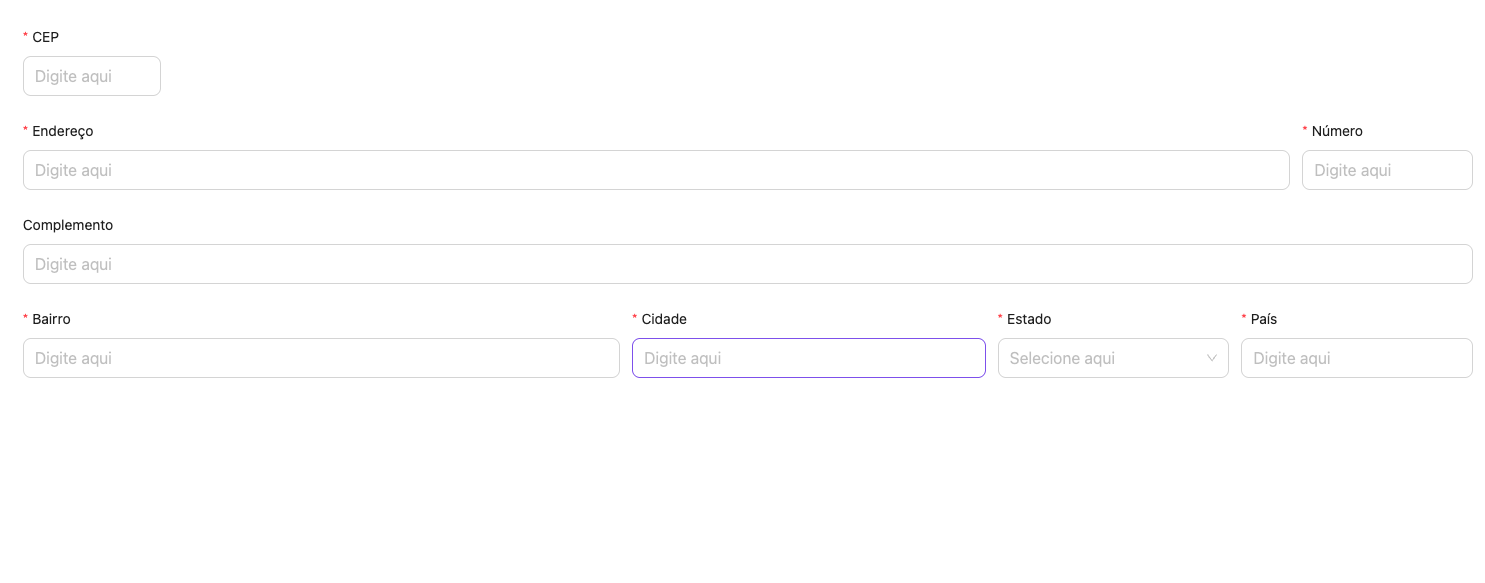Click into the Endereço text field

(x=656, y=170)
